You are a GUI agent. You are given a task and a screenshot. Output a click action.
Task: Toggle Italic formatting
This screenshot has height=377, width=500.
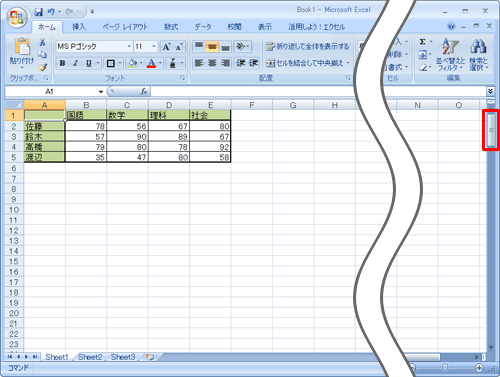(x=76, y=63)
